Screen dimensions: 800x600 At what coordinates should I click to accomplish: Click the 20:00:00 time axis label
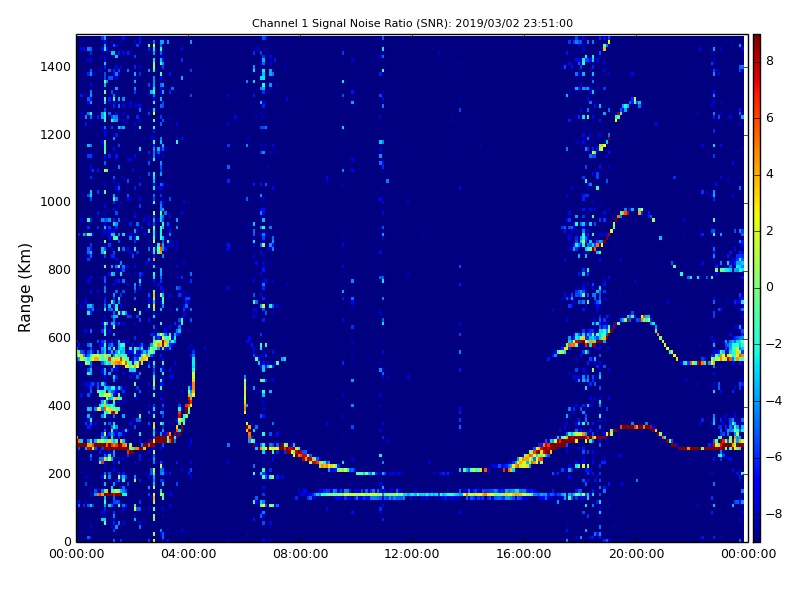tap(636, 554)
